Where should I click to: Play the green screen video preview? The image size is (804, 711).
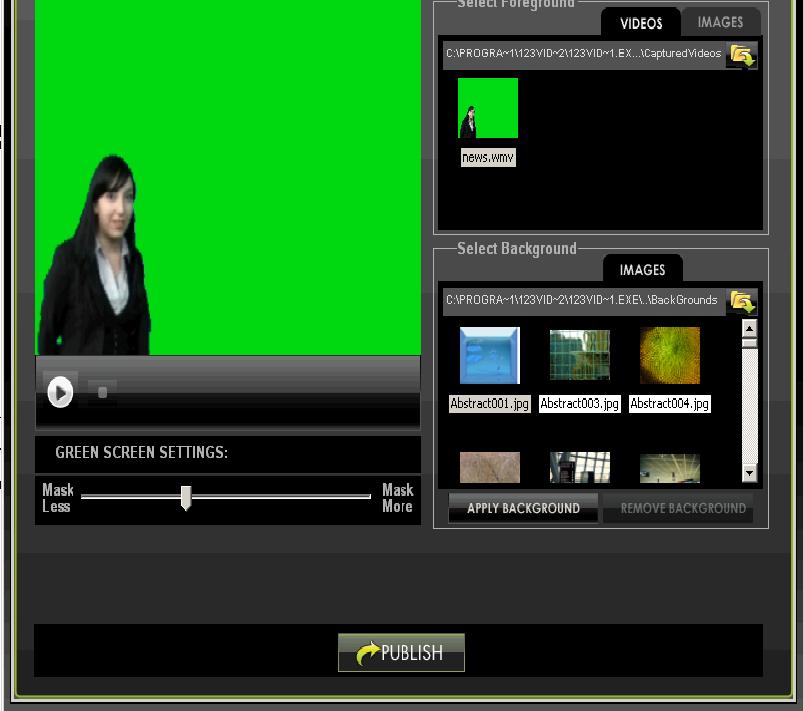coord(62,391)
